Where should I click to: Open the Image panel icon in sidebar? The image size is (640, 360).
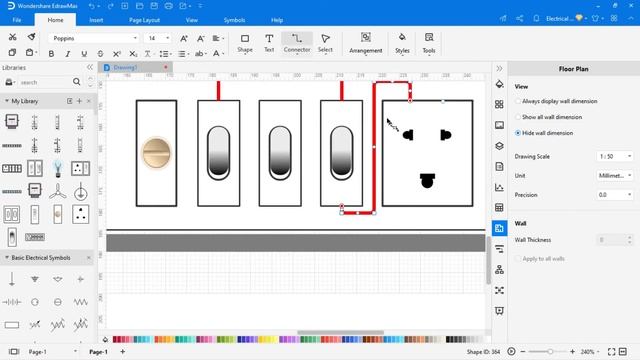(x=499, y=125)
